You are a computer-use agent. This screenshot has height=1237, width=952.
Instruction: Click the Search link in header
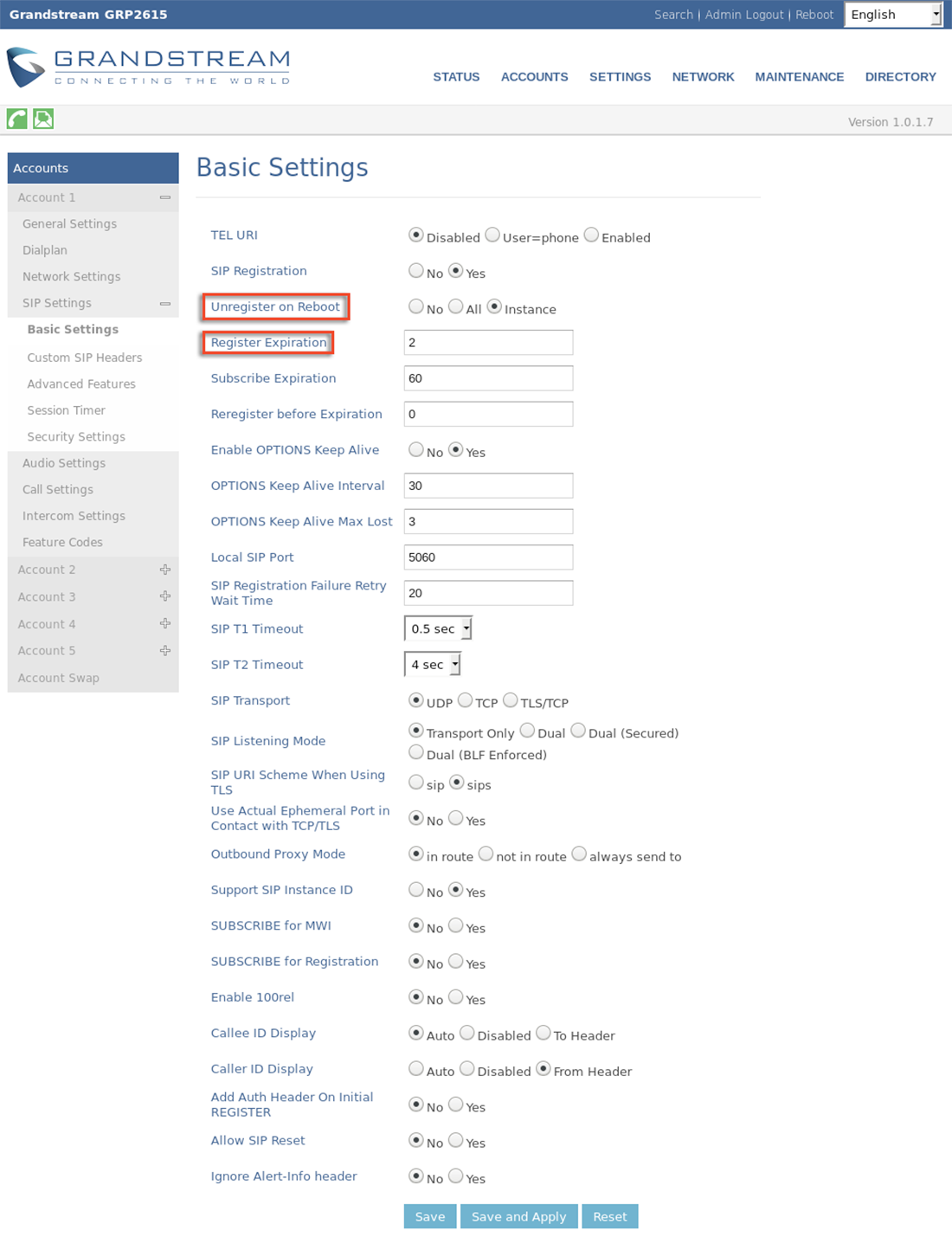pyautogui.click(x=673, y=15)
